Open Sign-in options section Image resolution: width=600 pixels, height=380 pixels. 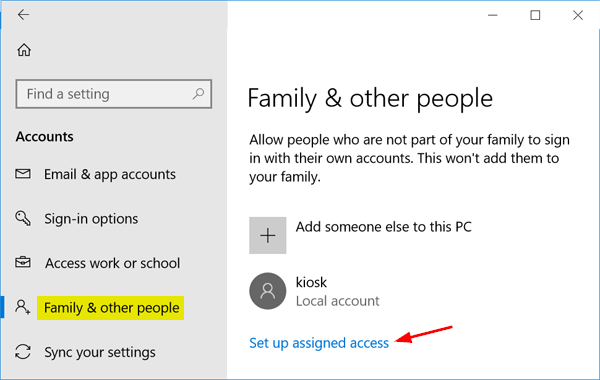pos(91,219)
